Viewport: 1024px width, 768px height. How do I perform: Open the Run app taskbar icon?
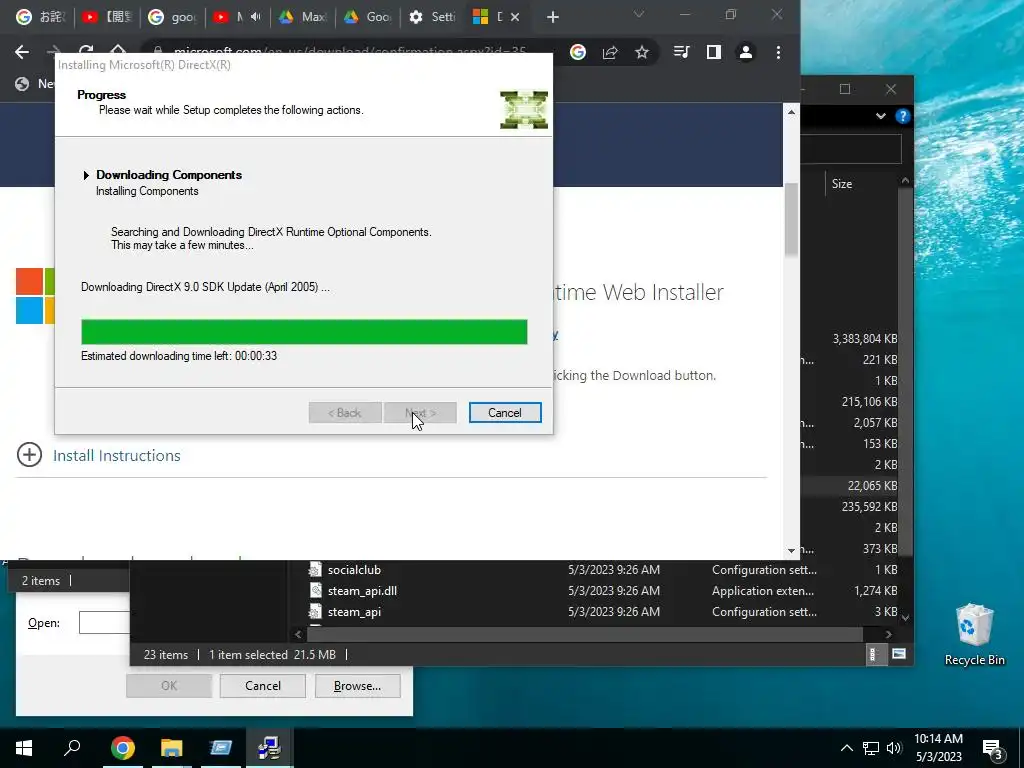tap(221, 748)
